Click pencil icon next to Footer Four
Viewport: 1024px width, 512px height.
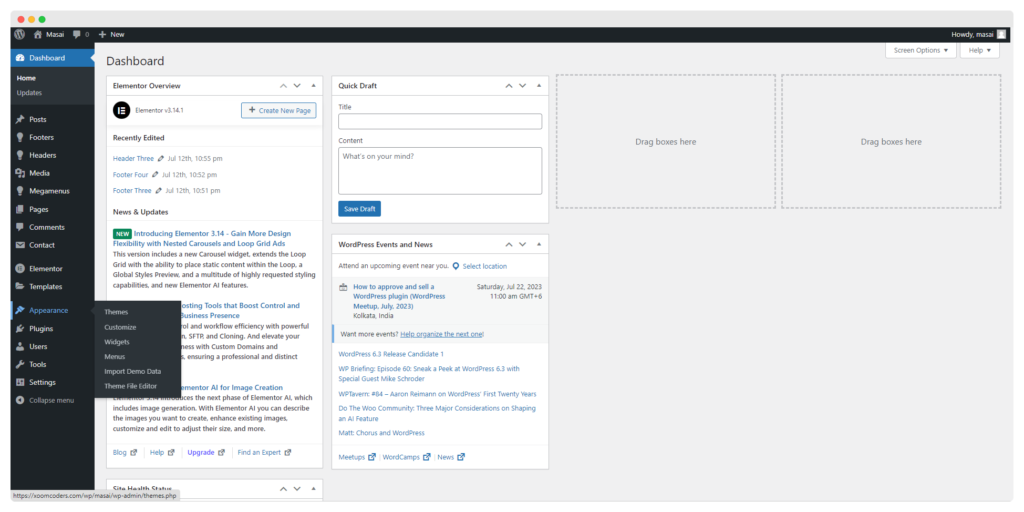155,175
